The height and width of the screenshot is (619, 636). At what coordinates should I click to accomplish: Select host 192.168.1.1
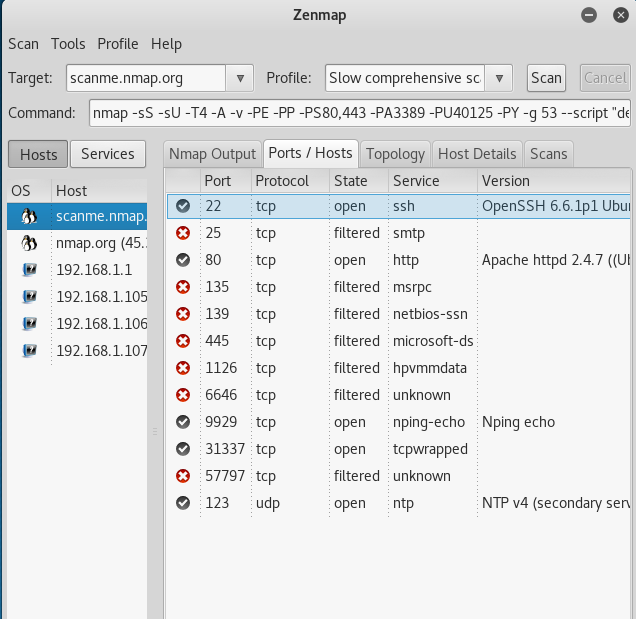[77, 270]
